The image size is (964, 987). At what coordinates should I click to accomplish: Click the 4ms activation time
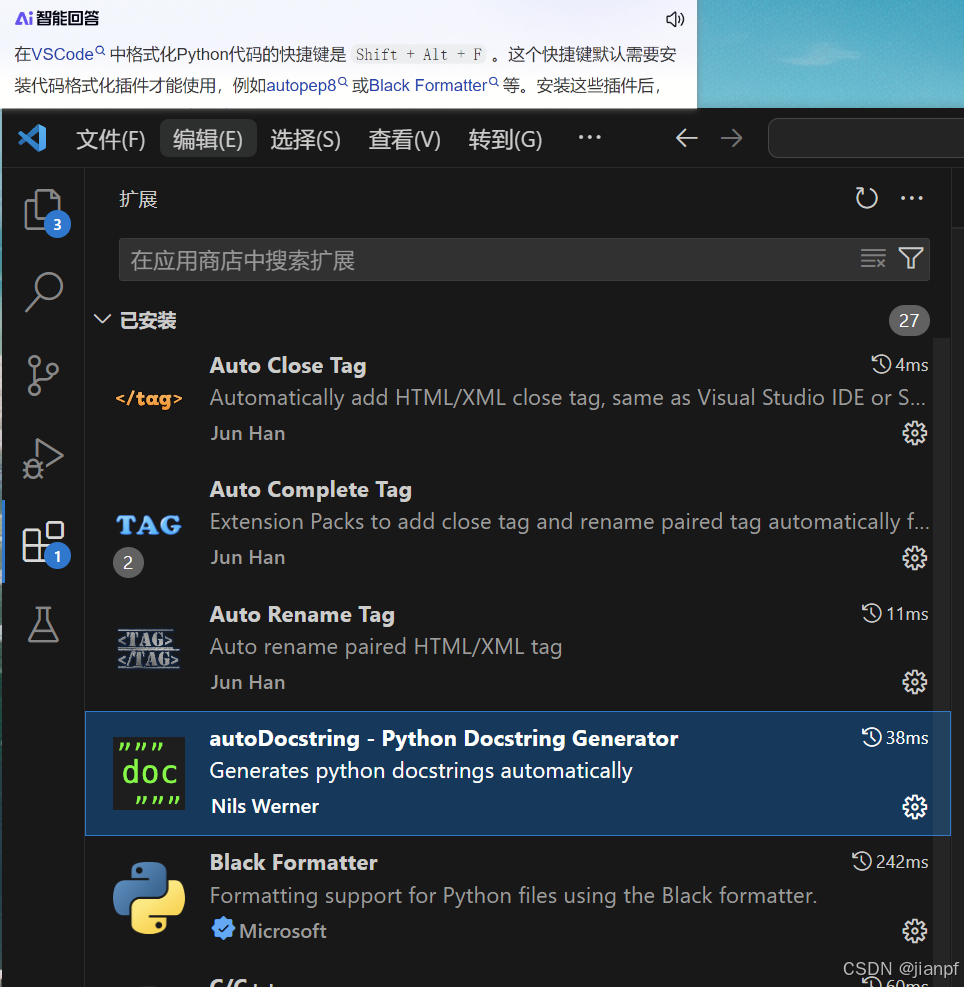(900, 364)
